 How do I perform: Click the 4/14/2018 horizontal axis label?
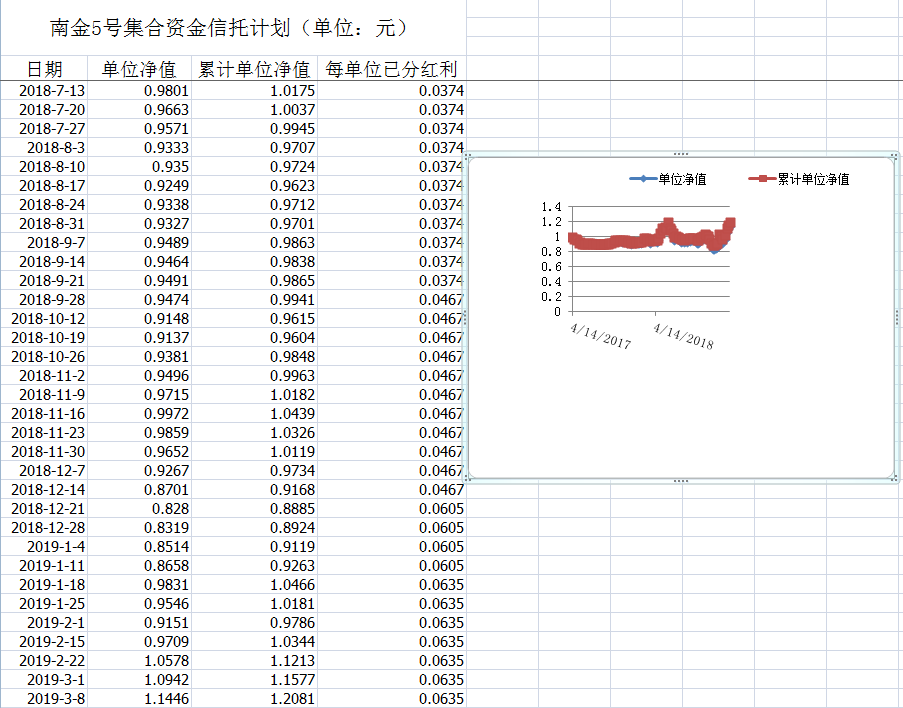683,336
